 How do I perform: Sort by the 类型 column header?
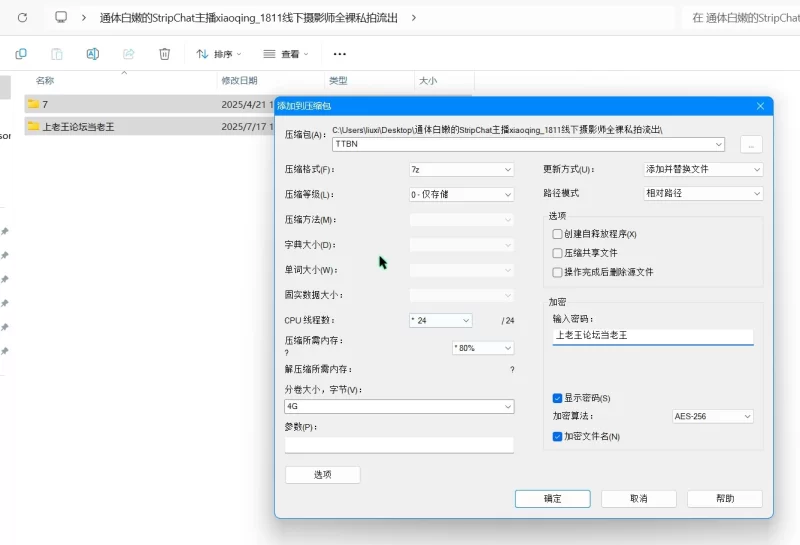tap(338, 81)
